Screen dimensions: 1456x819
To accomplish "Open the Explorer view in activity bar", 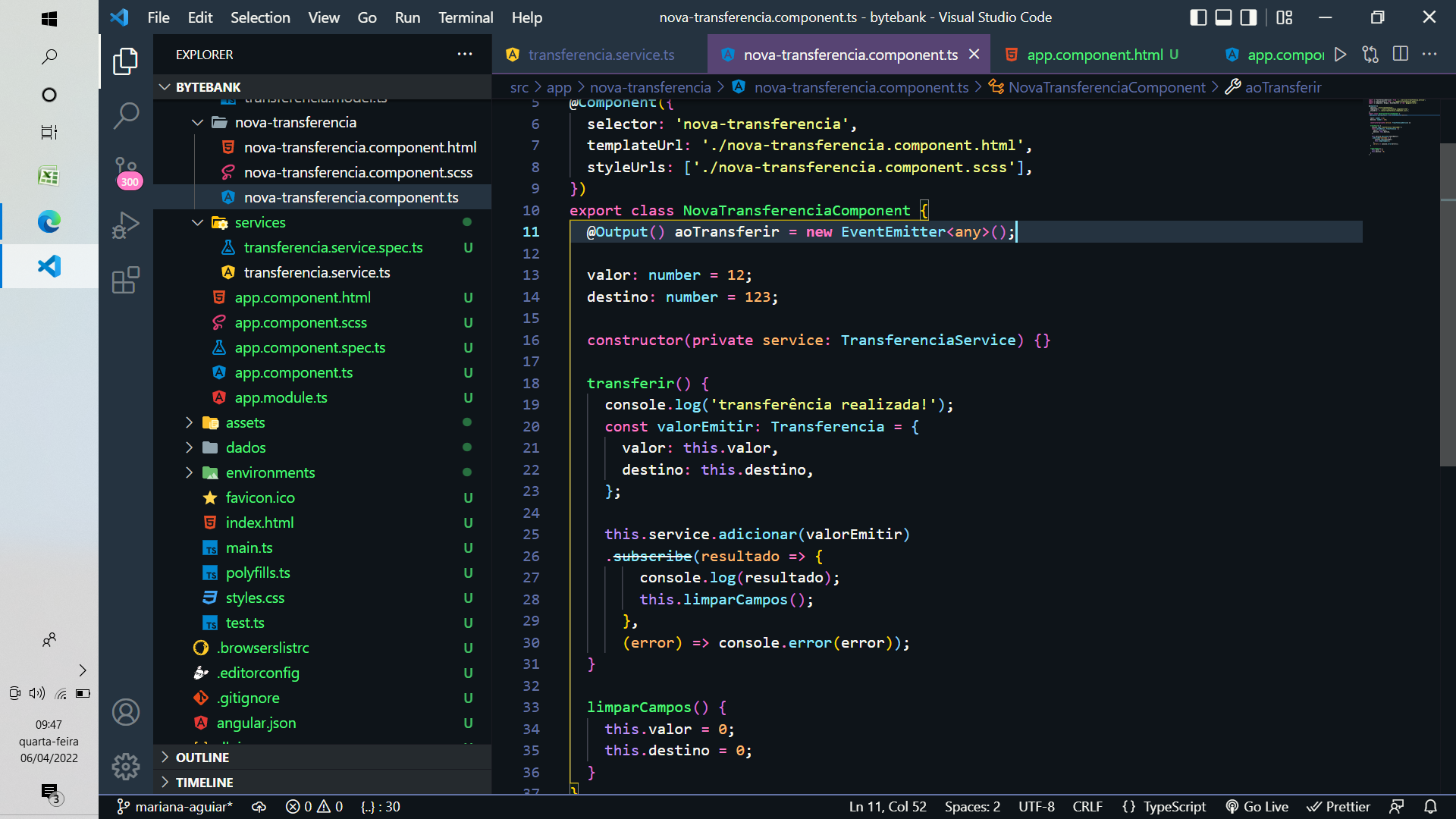I will pos(126,62).
